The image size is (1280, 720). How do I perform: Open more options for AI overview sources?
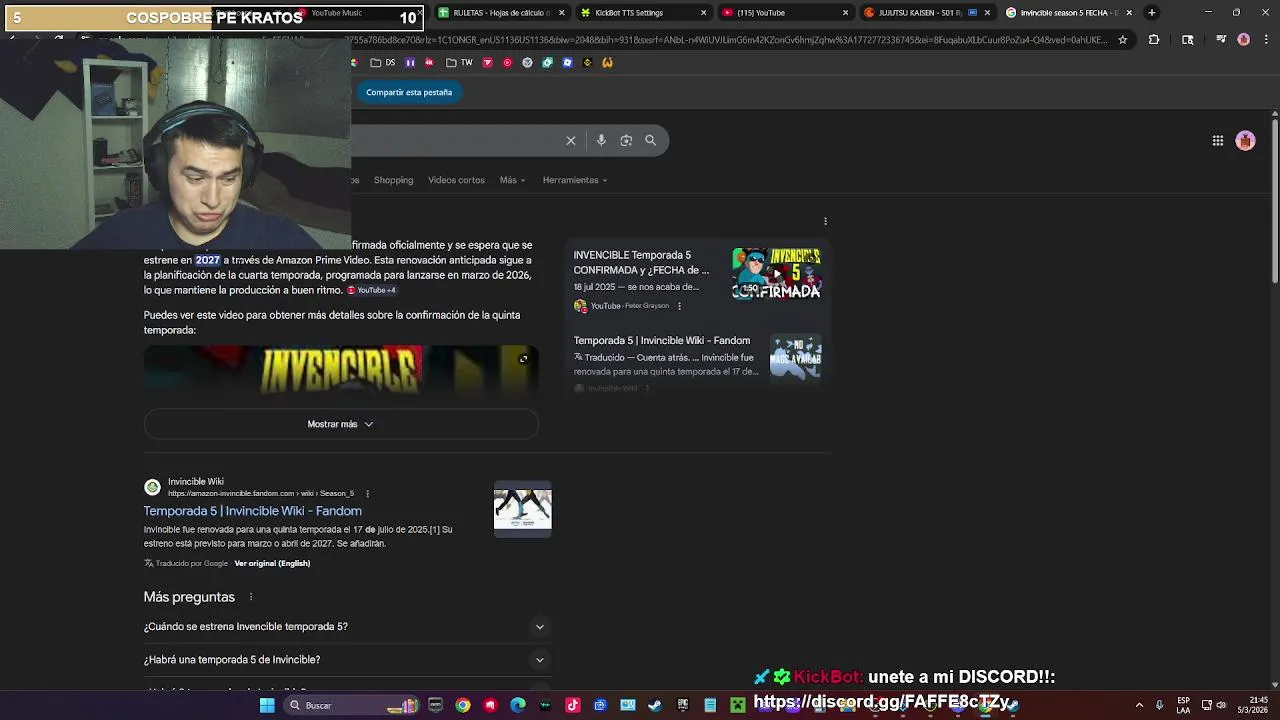[x=825, y=221]
